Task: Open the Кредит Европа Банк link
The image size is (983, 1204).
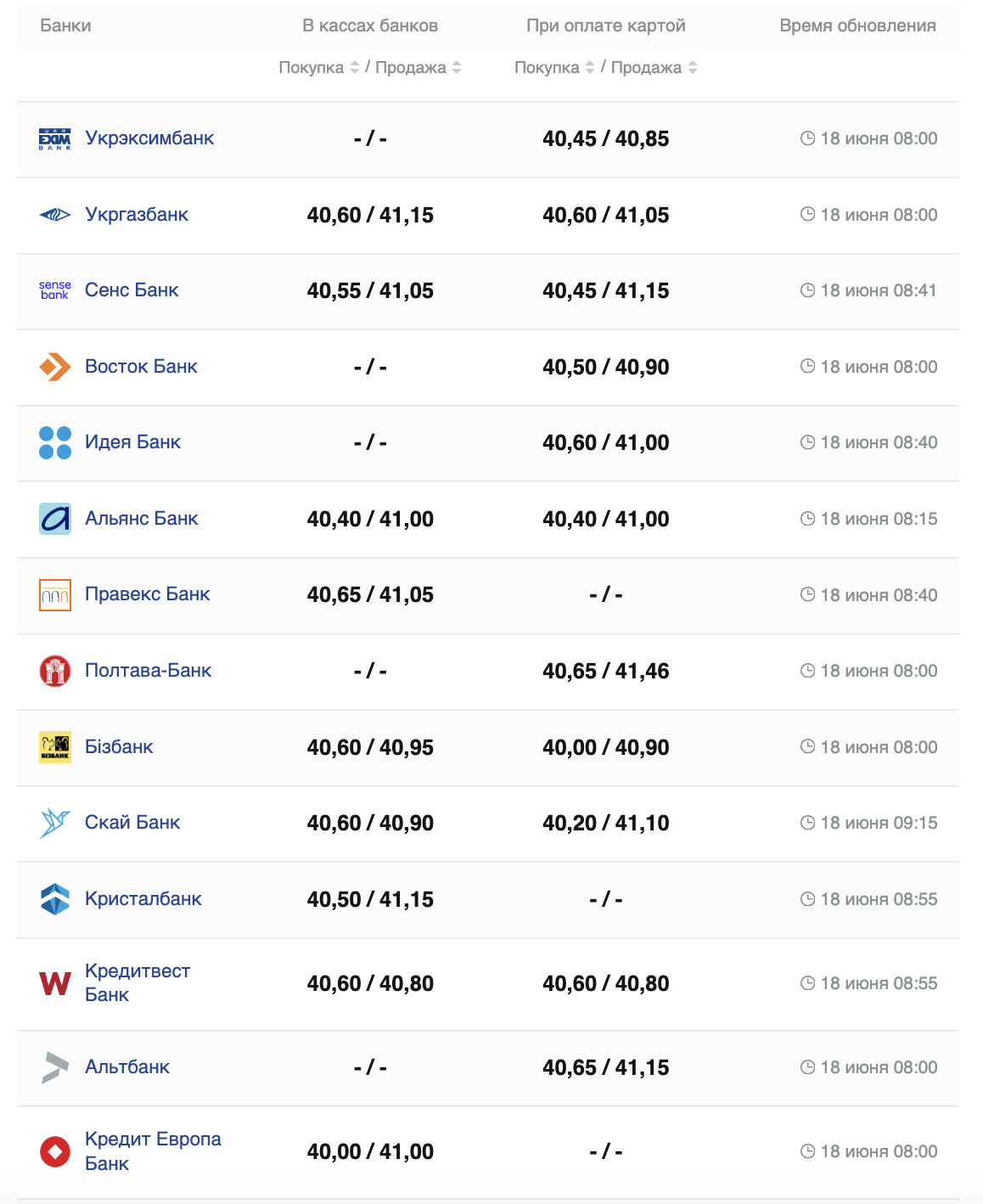Action: [x=153, y=1151]
